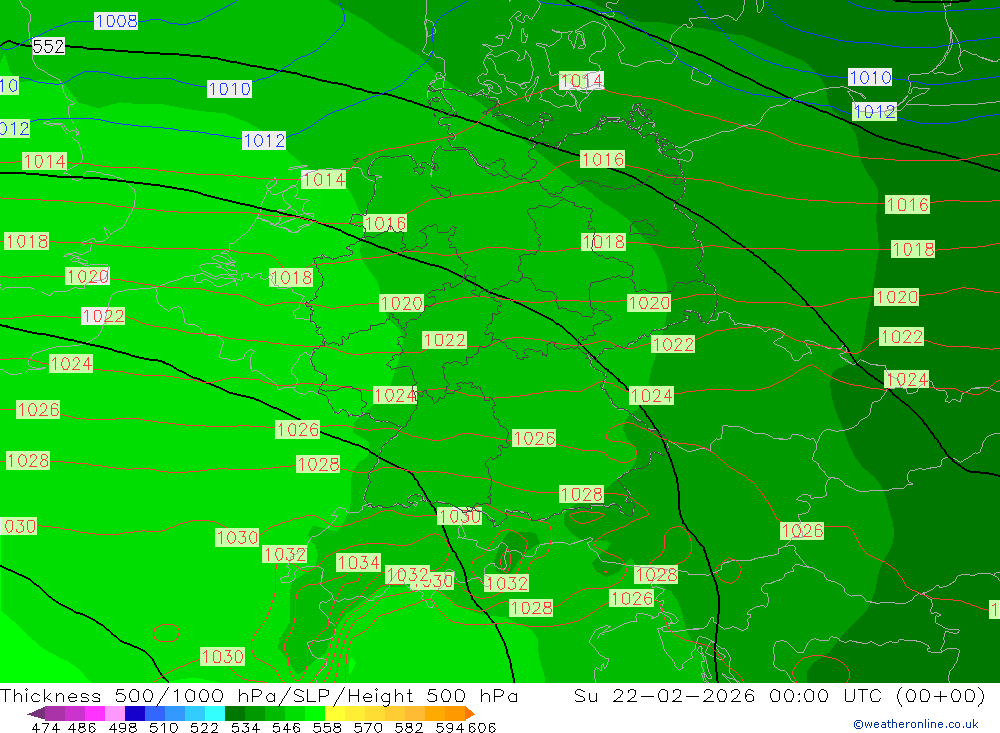Click the 582 legend value

coord(408,727)
